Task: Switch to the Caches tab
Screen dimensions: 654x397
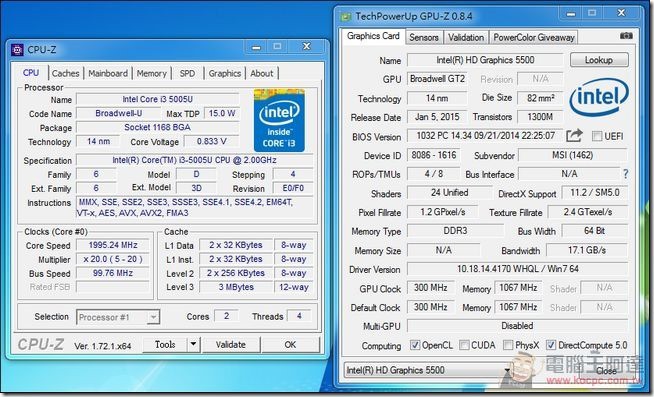Action: click(65, 73)
